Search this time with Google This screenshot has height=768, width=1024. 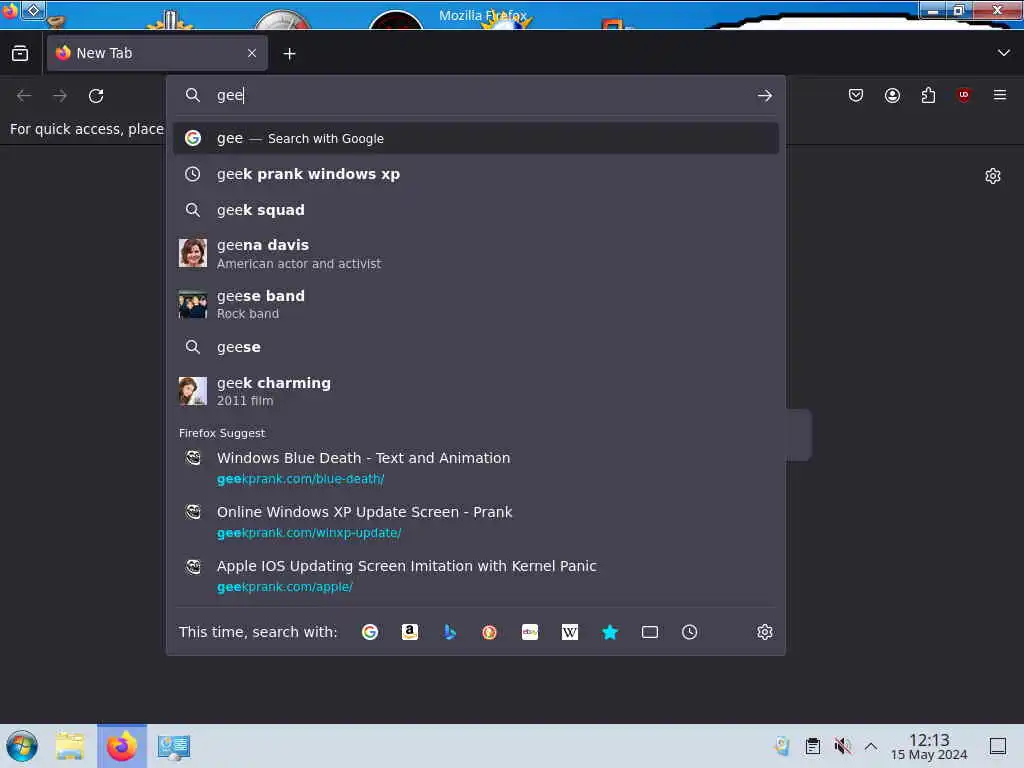(x=370, y=632)
